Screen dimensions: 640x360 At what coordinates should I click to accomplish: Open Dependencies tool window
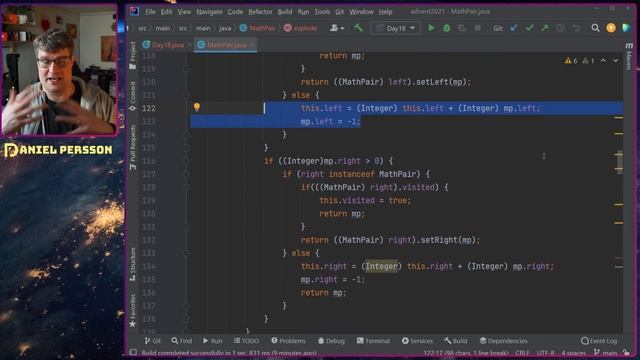click(503, 340)
